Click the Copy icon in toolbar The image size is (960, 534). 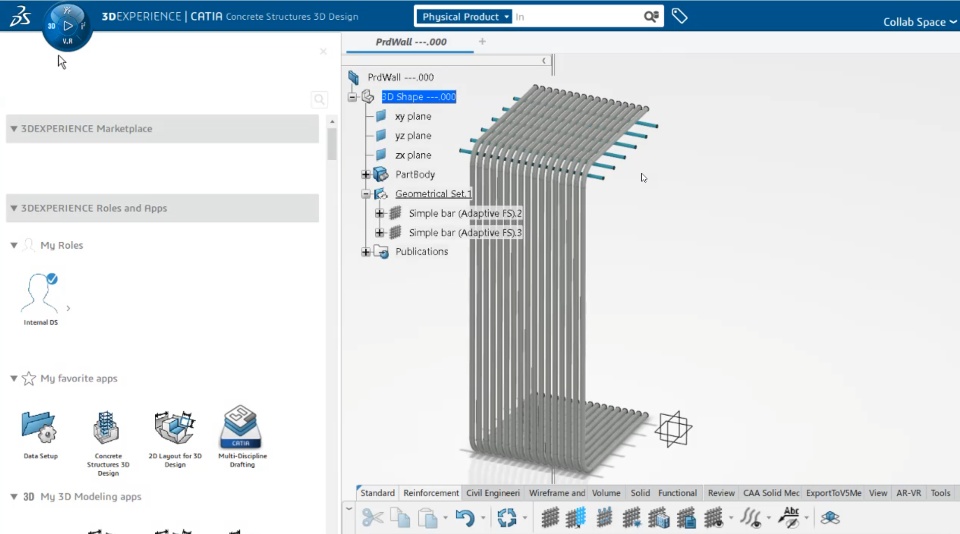[400, 518]
